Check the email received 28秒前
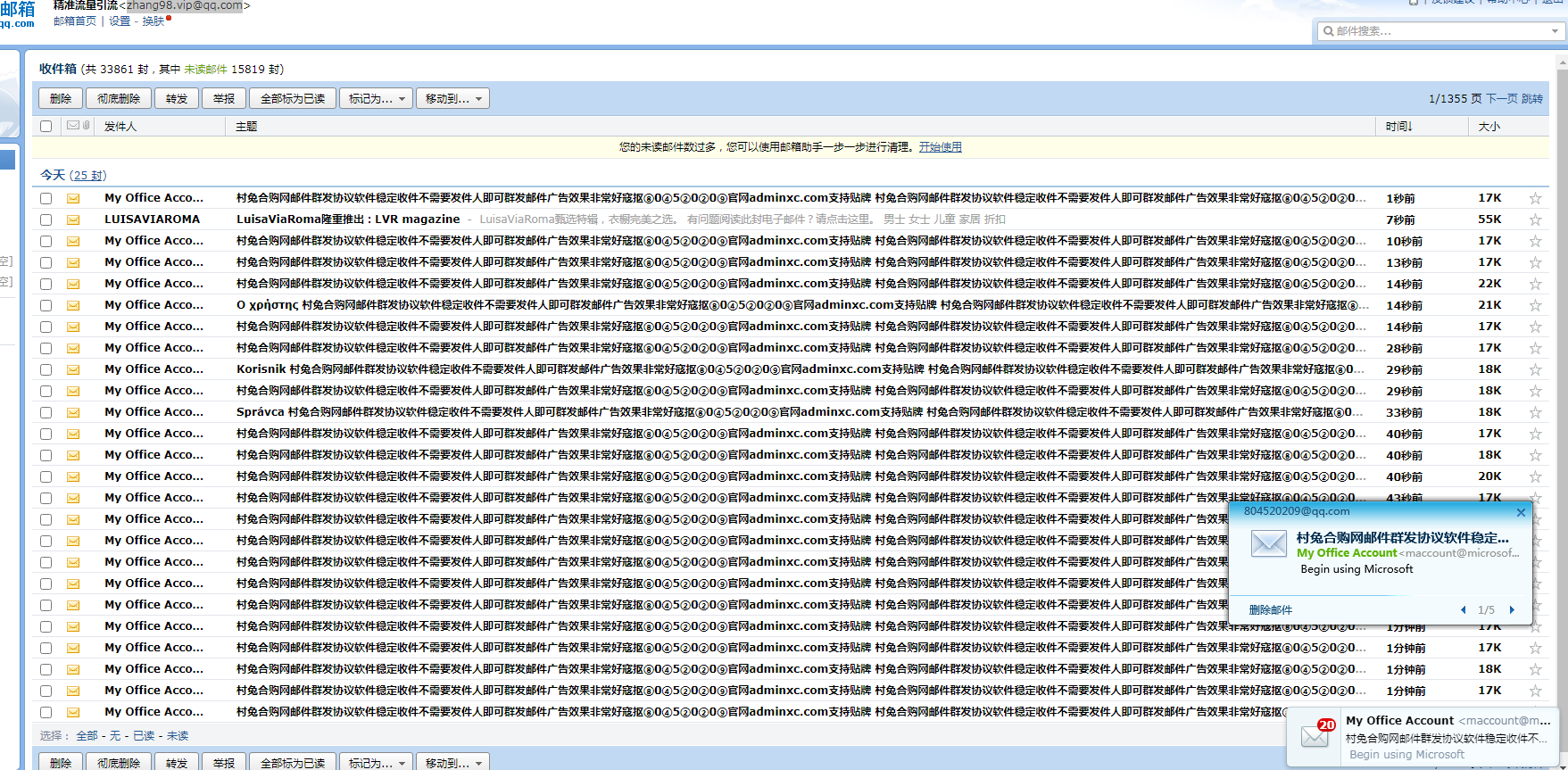Screen dimensions: 1568x770 46,348
